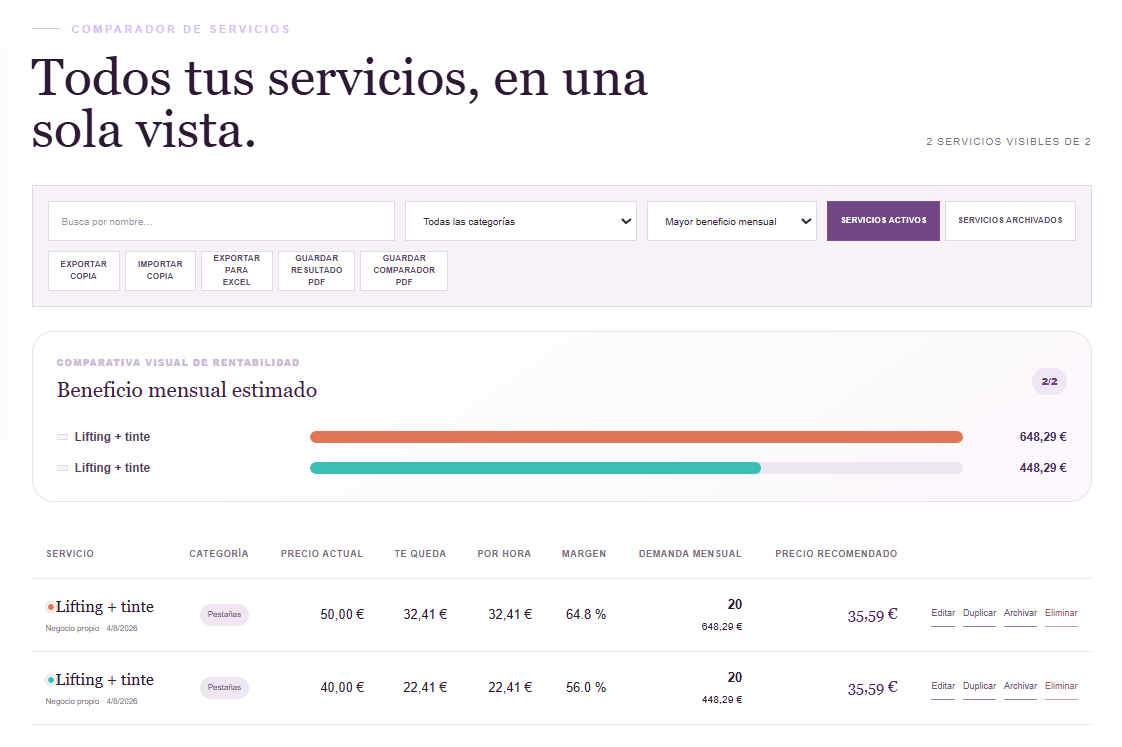The width and height of the screenshot is (1122, 747).
Task: Click the orange 648,29 € profit bar
Action: tap(636, 437)
